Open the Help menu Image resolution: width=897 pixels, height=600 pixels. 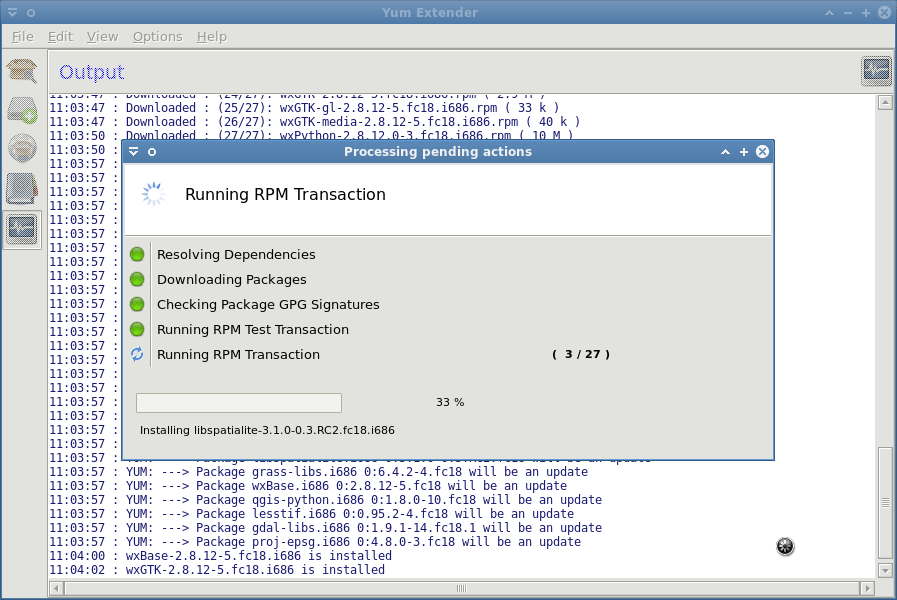click(212, 37)
